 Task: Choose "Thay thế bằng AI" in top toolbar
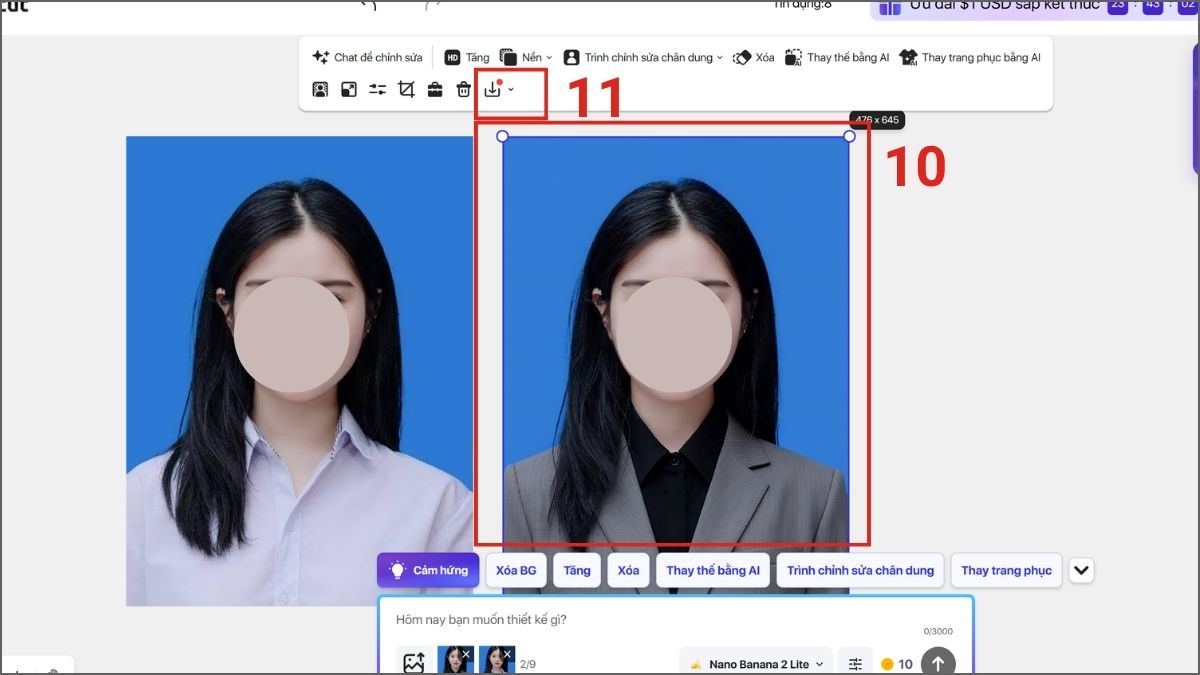(x=837, y=58)
